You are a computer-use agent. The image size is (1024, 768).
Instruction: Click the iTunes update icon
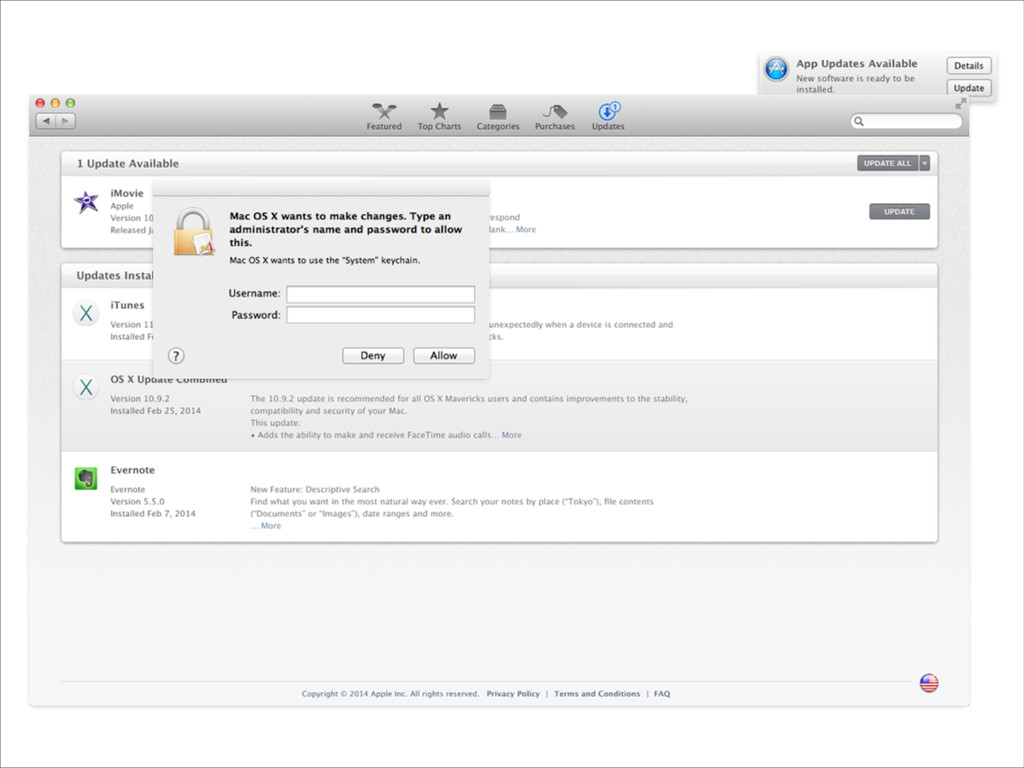(86, 313)
